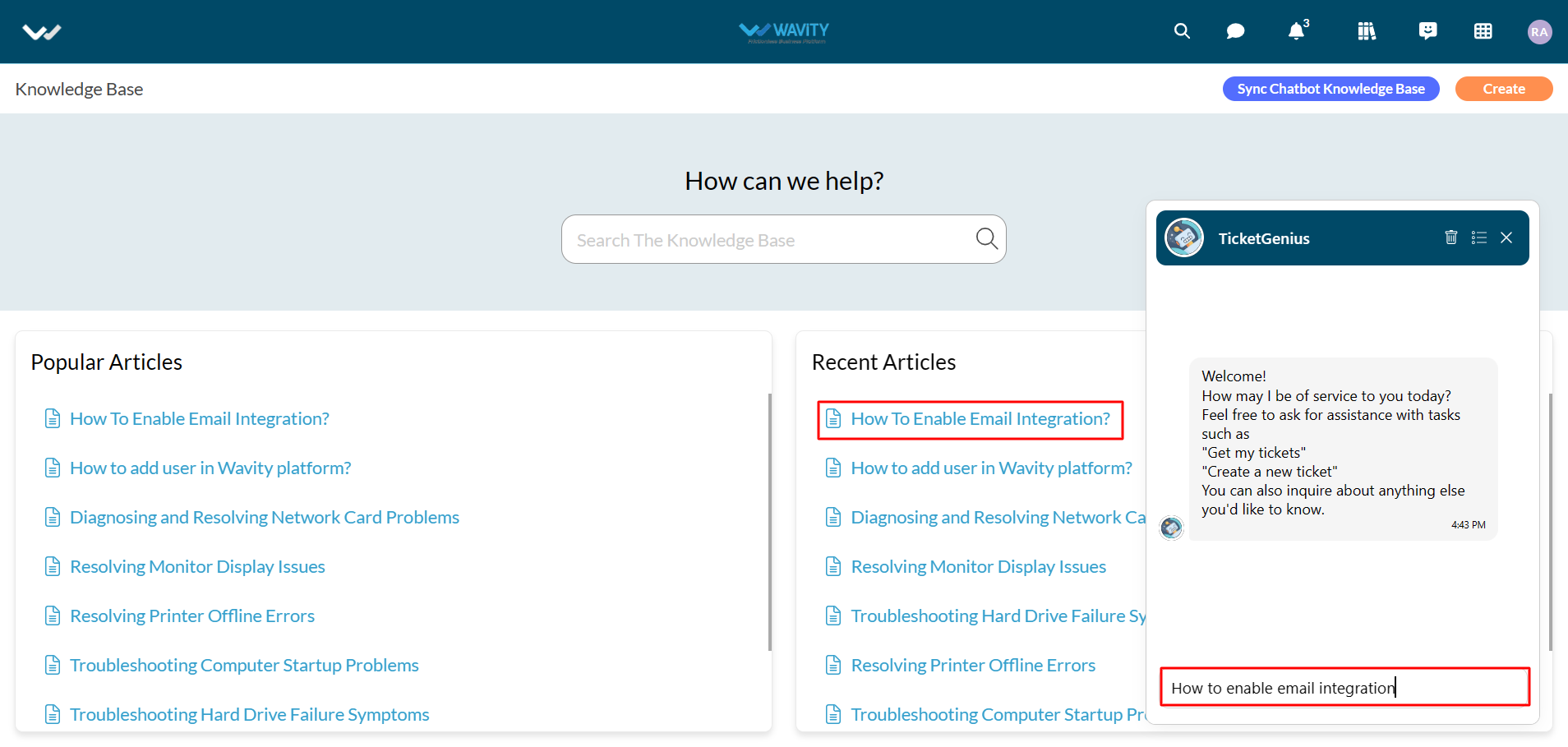Click the chatbot smiley message icon in the header
The height and width of the screenshot is (747, 1568).
click(1428, 31)
